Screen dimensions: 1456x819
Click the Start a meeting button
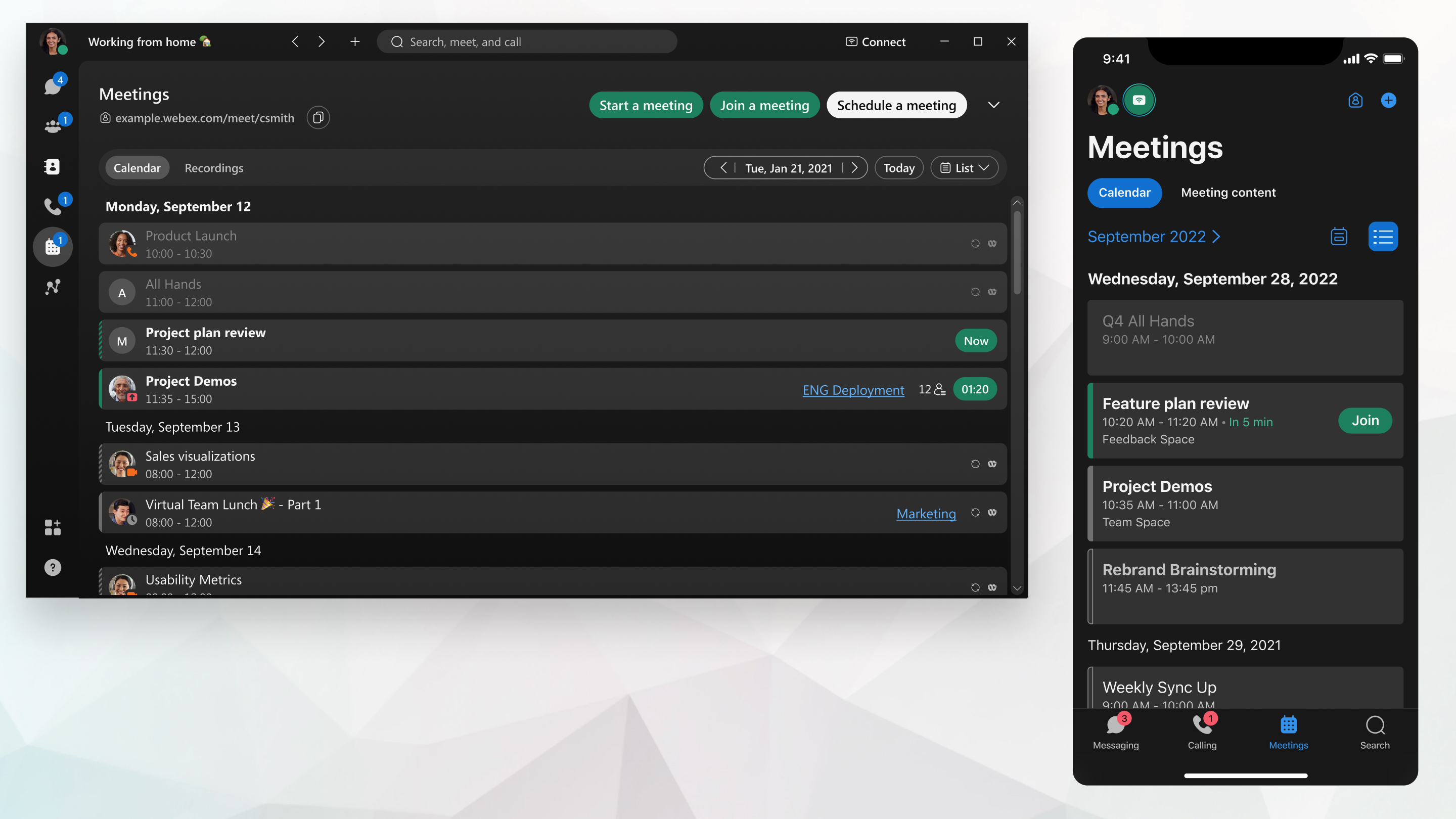[x=645, y=104]
